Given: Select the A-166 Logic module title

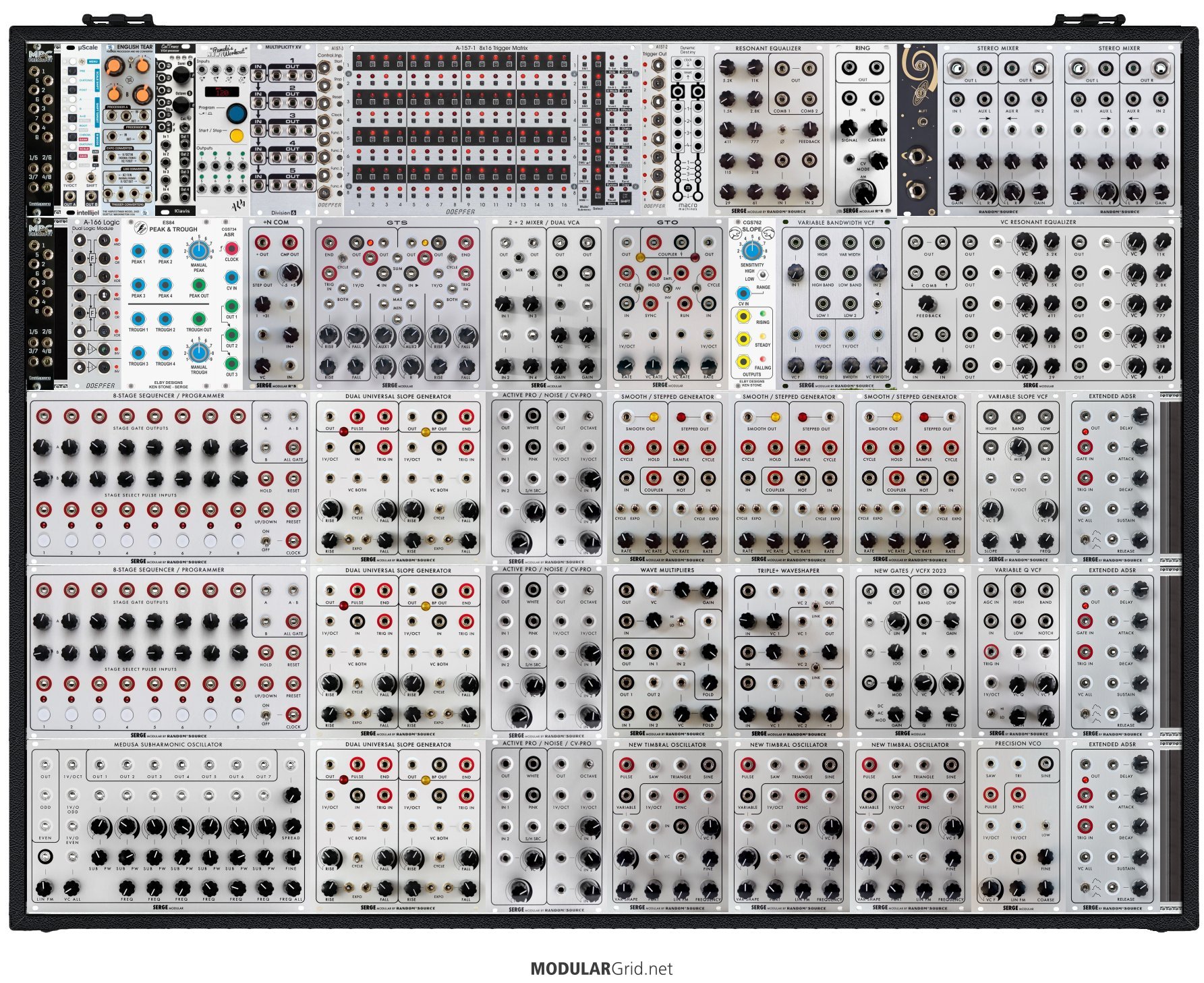Looking at the screenshot, I should [101, 222].
